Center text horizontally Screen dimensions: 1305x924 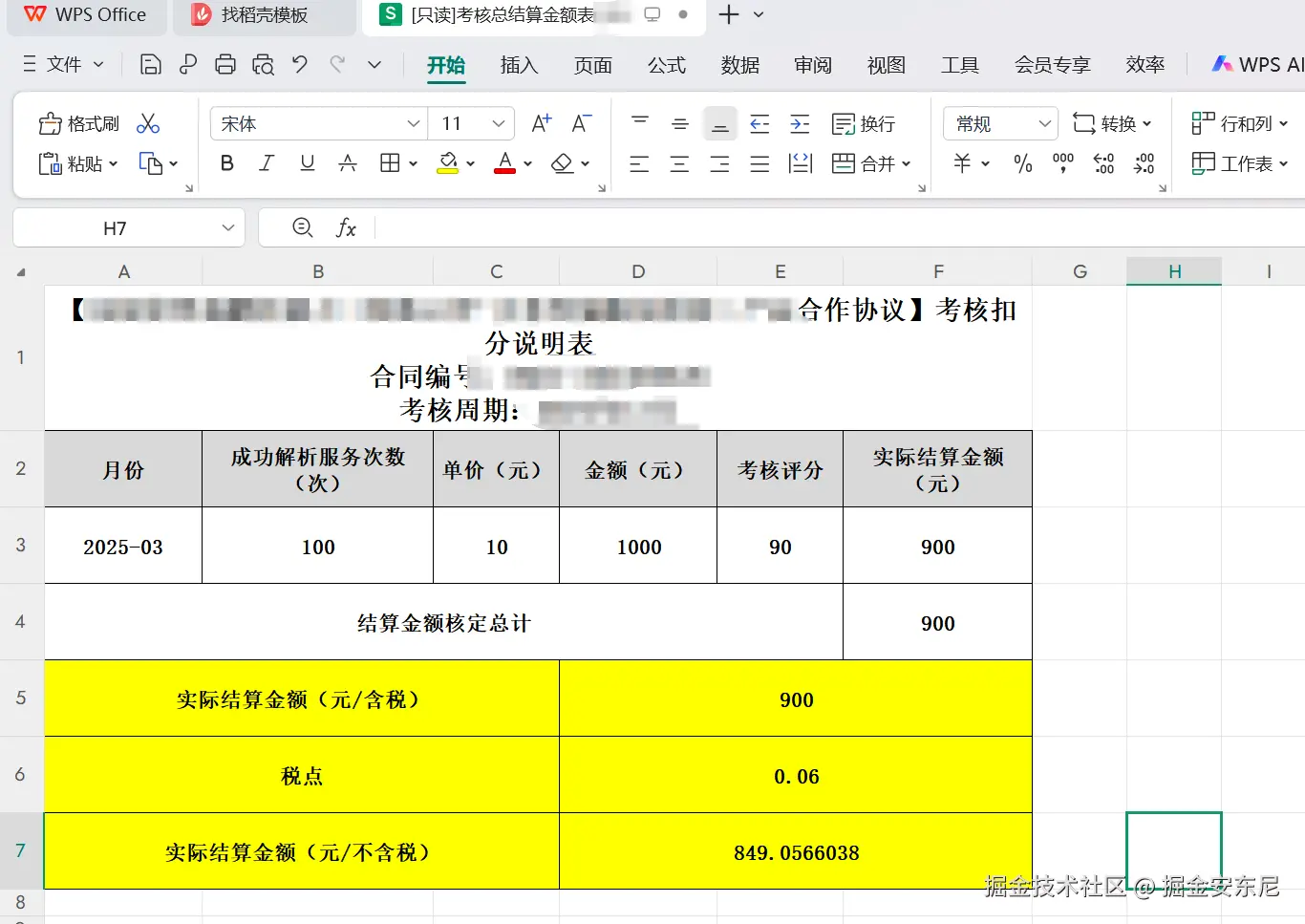(679, 163)
